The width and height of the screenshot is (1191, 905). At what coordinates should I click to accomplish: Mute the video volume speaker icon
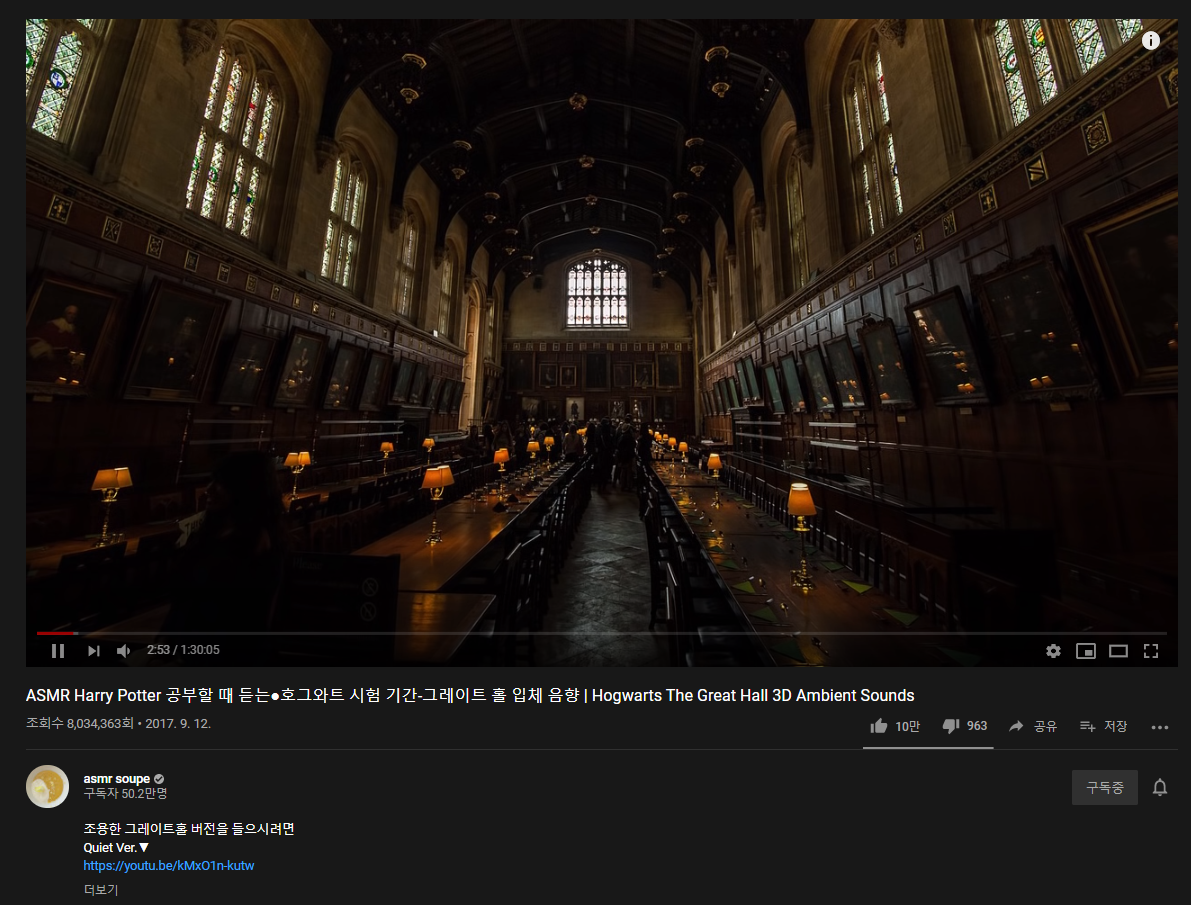click(124, 650)
